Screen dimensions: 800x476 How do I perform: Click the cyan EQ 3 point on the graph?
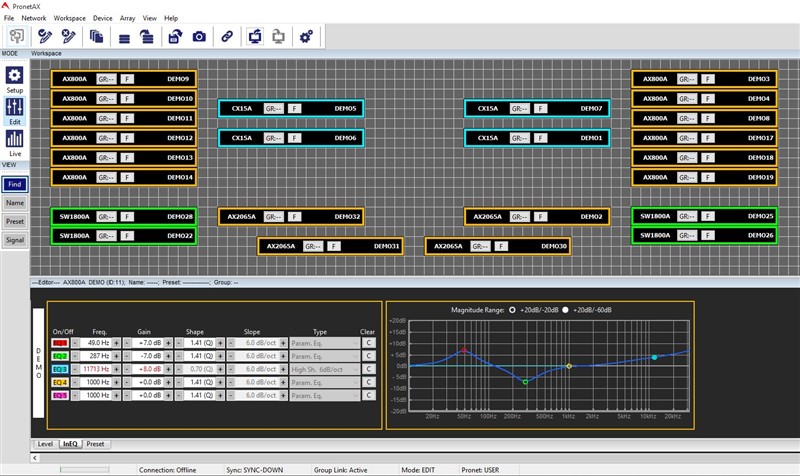pyautogui.click(x=655, y=357)
